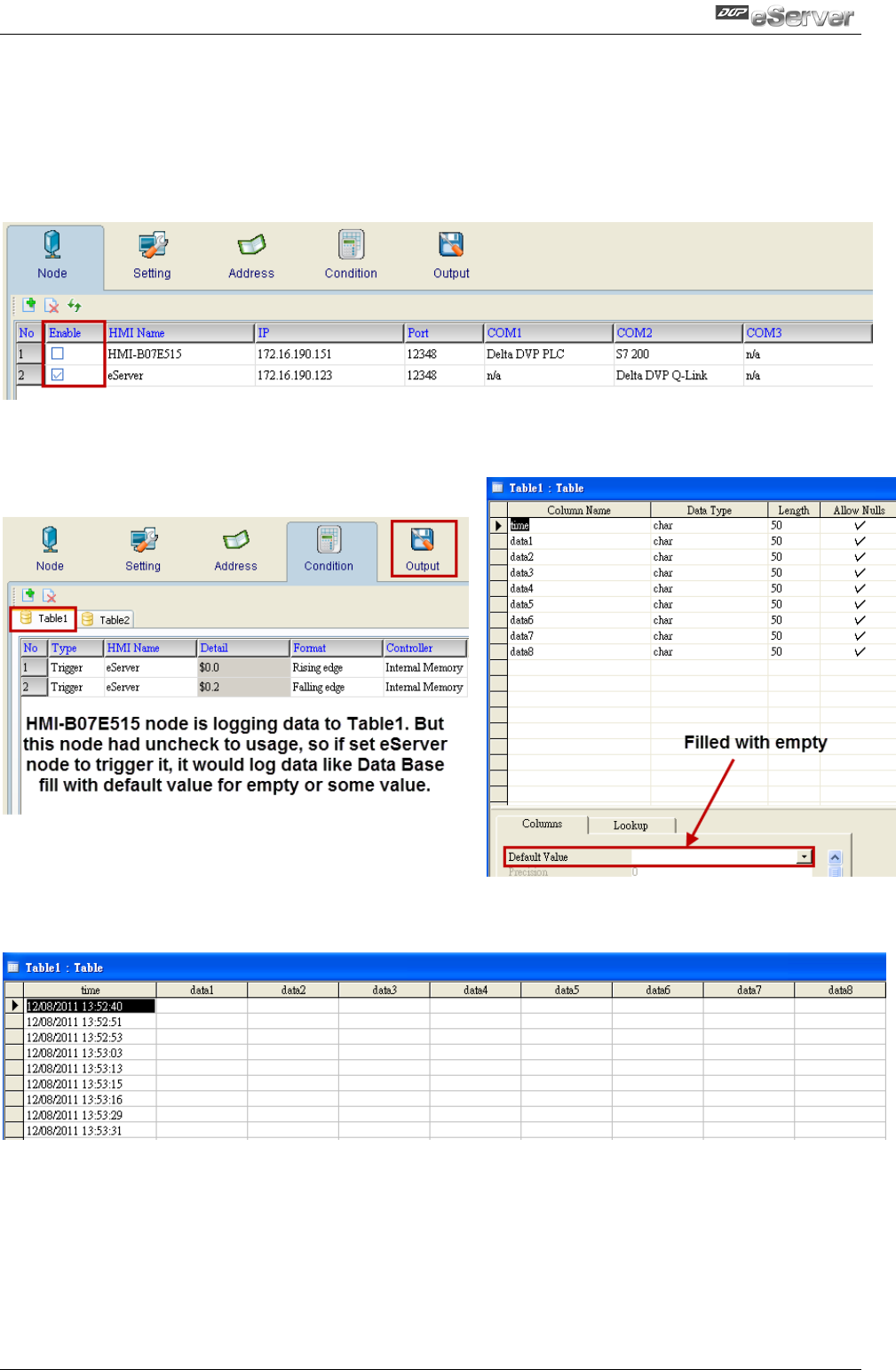The height and width of the screenshot is (1370, 896).
Task: Click the data1 header in records table
Action: click(202, 990)
